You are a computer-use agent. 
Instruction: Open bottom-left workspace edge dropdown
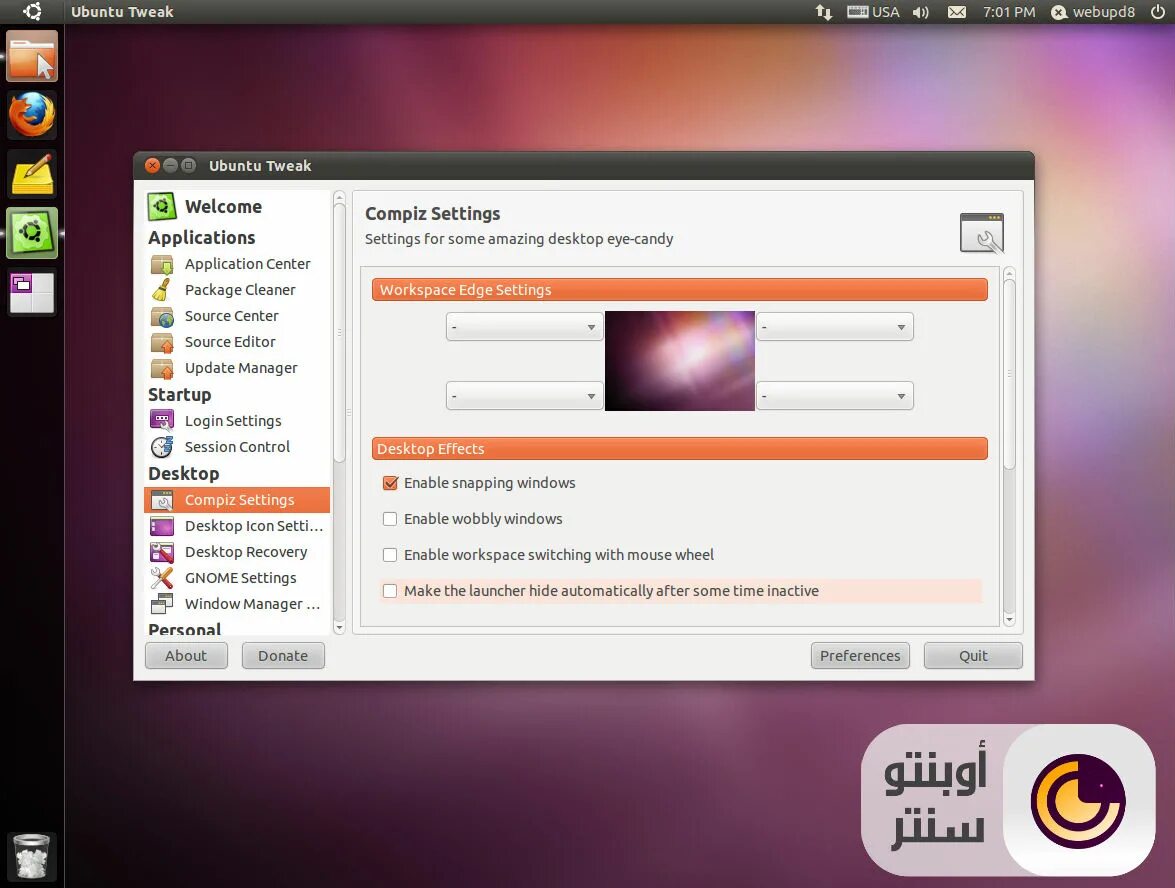tap(525, 396)
